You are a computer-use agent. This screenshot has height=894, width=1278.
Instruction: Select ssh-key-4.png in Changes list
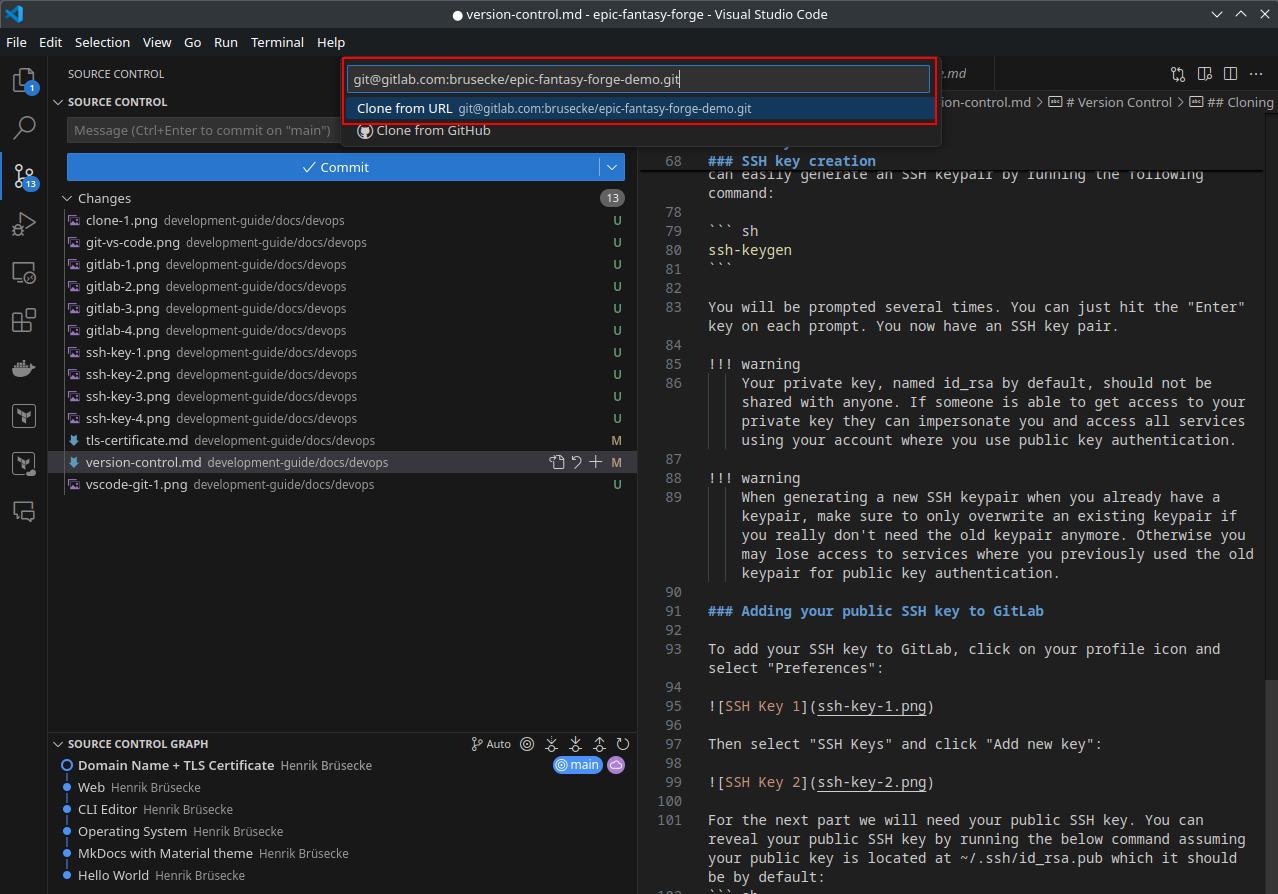(x=342, y=418)
